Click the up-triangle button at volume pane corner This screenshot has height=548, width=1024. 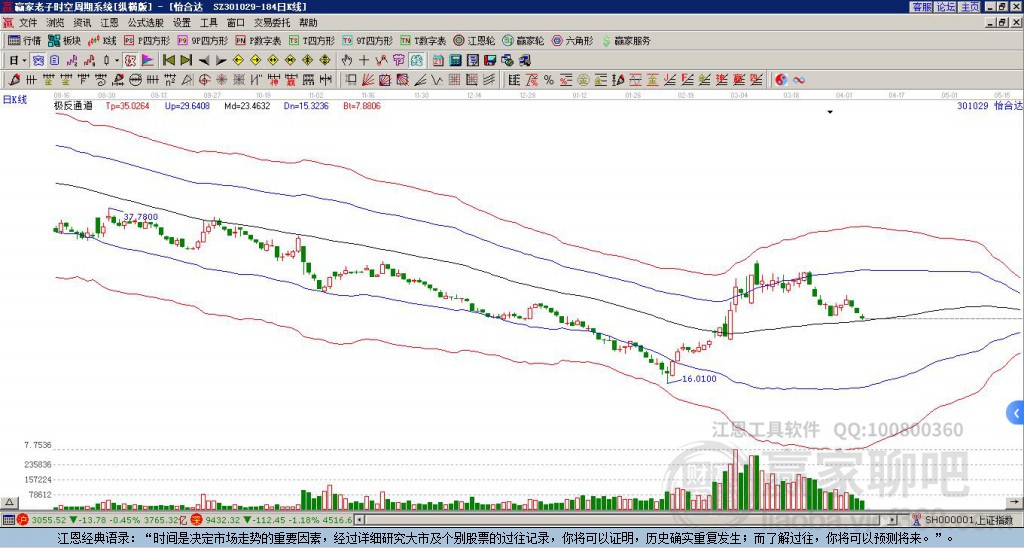pyautogui.click(x=9, y=502)
